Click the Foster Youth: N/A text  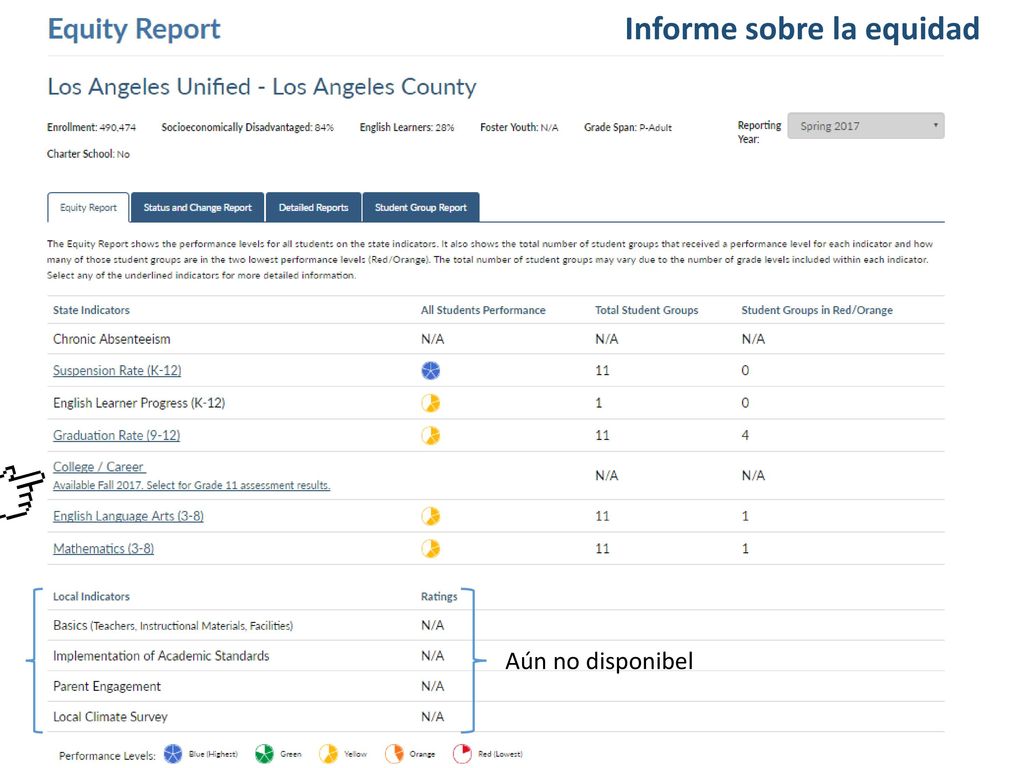[x=519, y=127]
